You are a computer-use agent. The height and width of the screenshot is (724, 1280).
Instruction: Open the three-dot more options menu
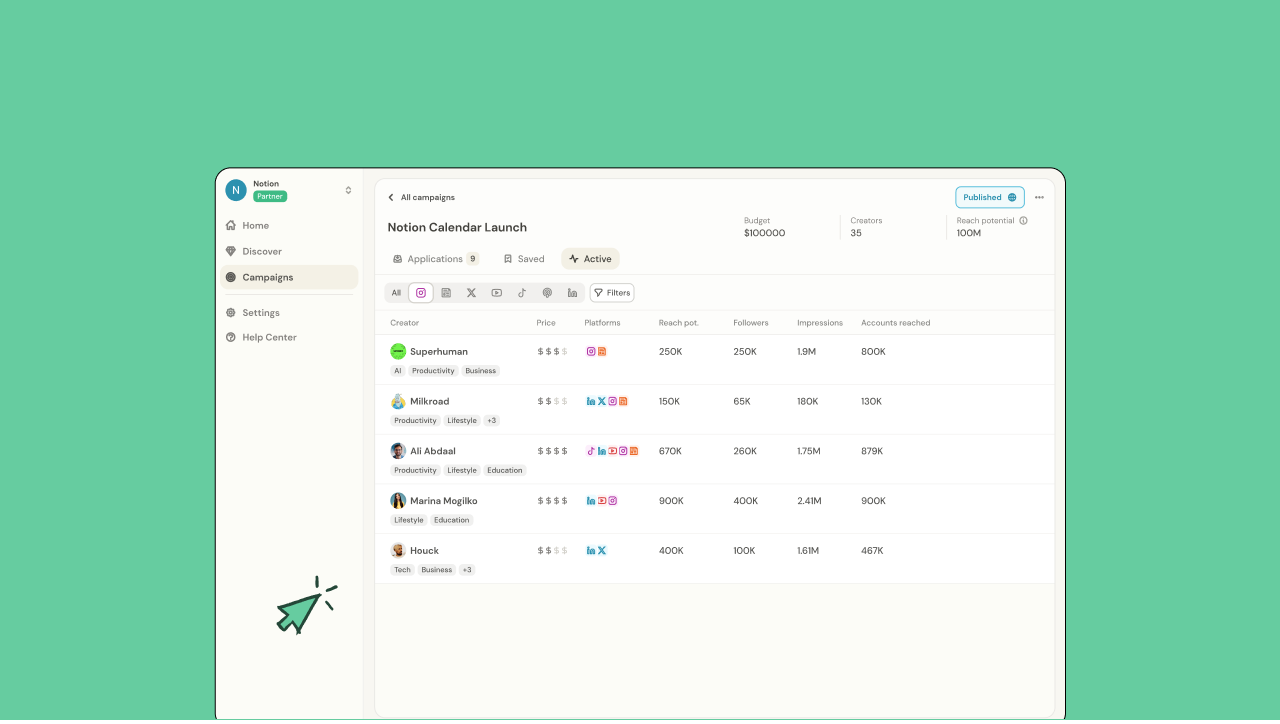(1039, 197)
